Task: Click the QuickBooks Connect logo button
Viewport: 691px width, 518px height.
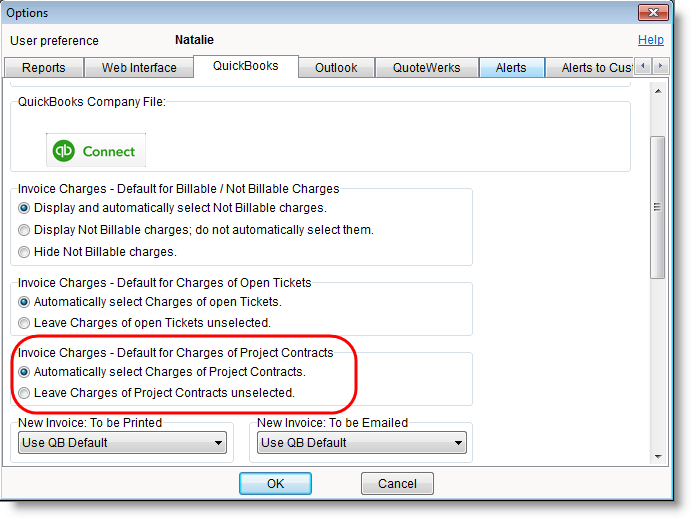Action: tap(96, 151)
